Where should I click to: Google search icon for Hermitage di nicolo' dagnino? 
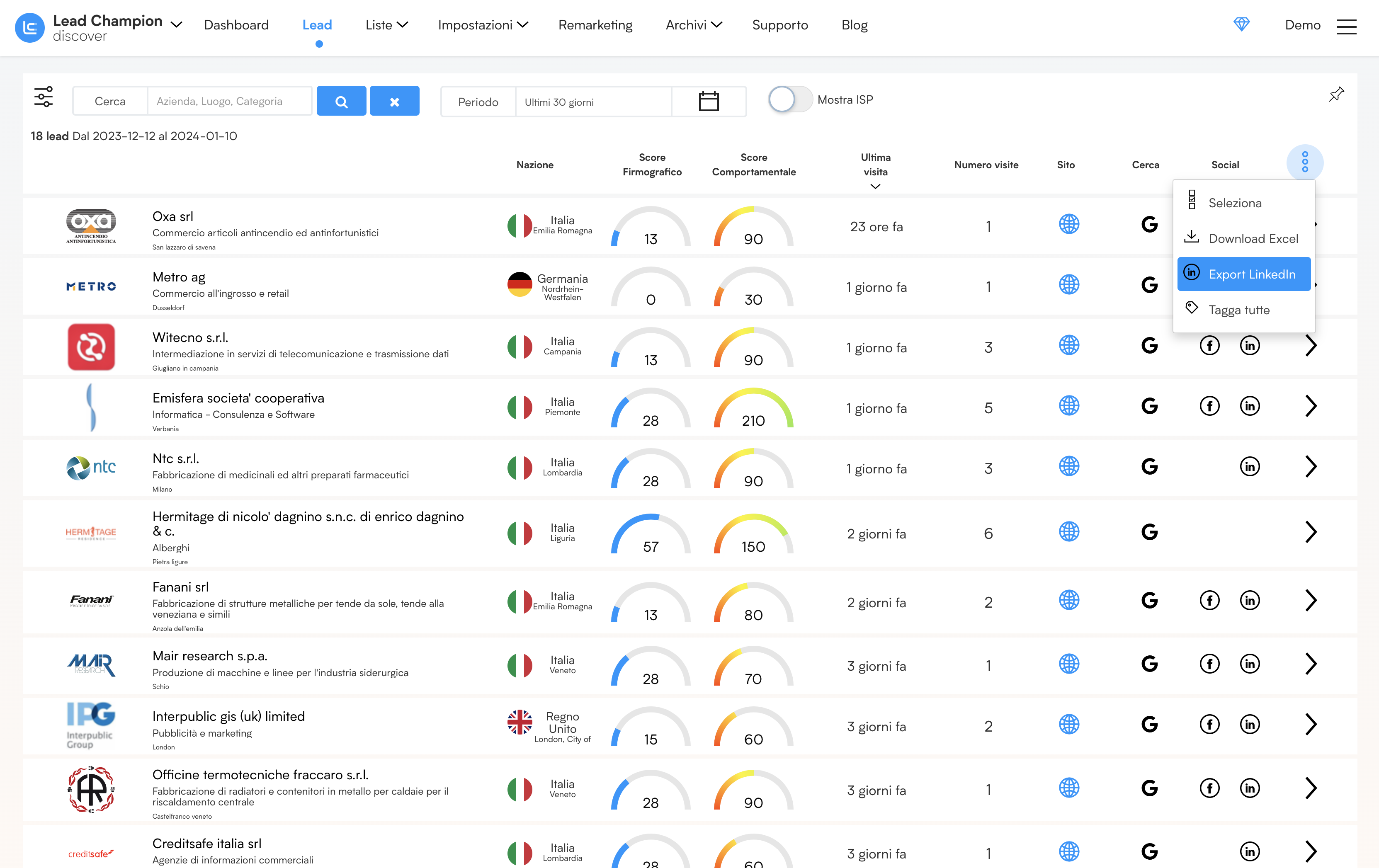(x=1149, y=532)
